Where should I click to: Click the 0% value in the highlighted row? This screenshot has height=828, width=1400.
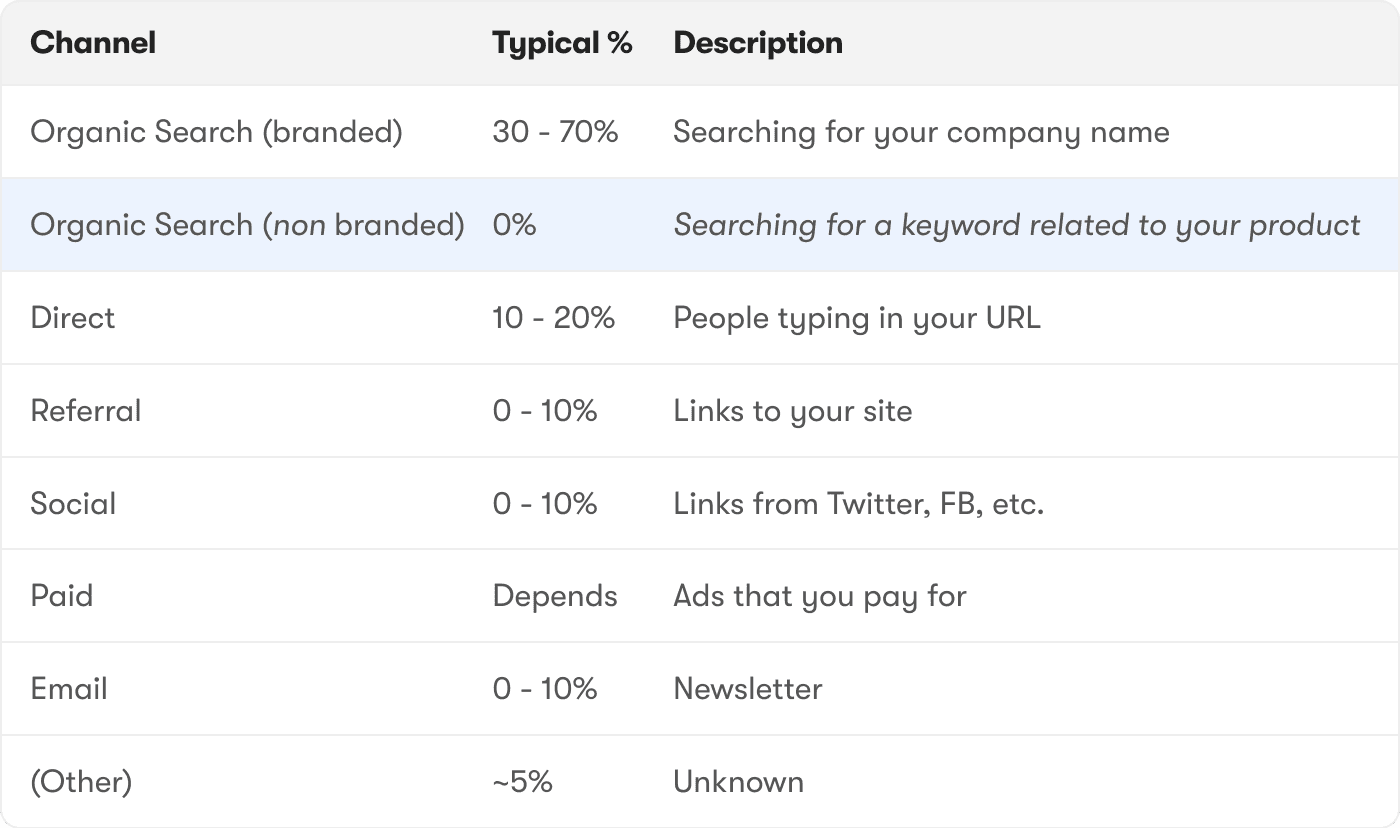tap(514, 225)
